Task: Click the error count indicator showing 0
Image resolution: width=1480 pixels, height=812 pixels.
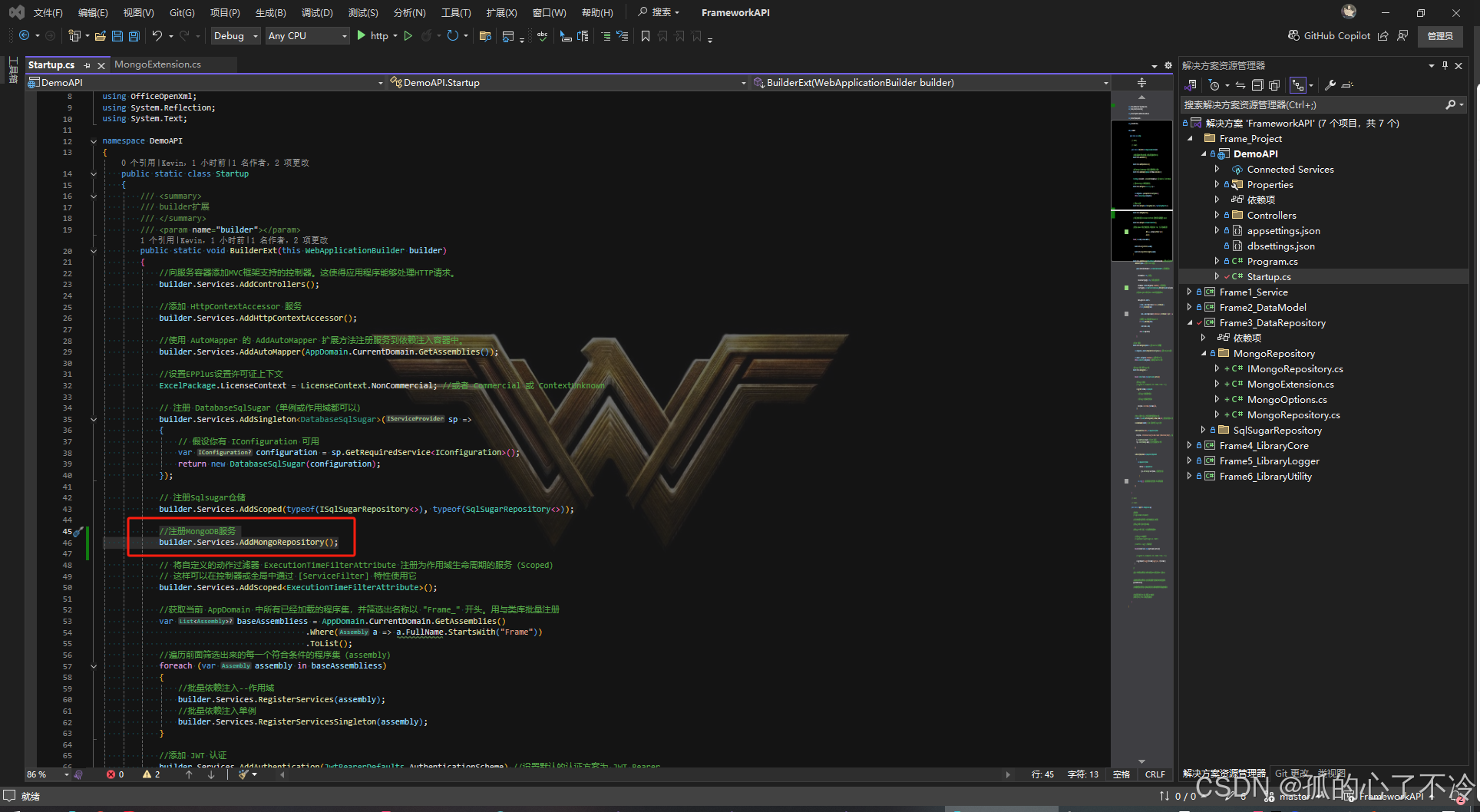Action: [115, 774]
